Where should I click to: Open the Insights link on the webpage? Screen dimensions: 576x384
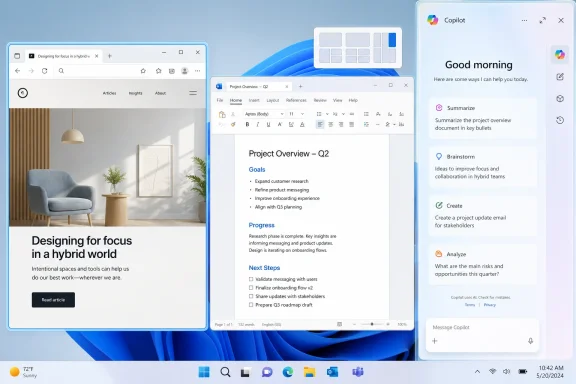(x=136, y=93)
